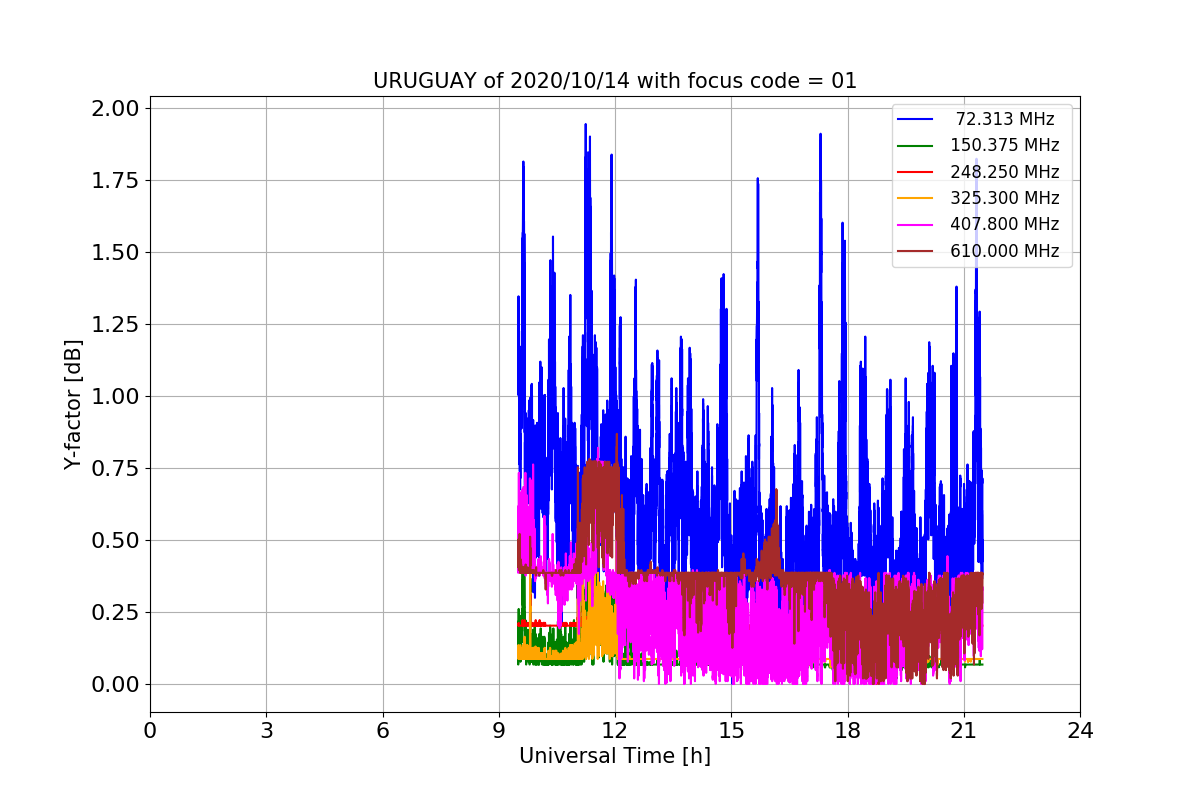Click the y-axis tick label 0.75

116,469
